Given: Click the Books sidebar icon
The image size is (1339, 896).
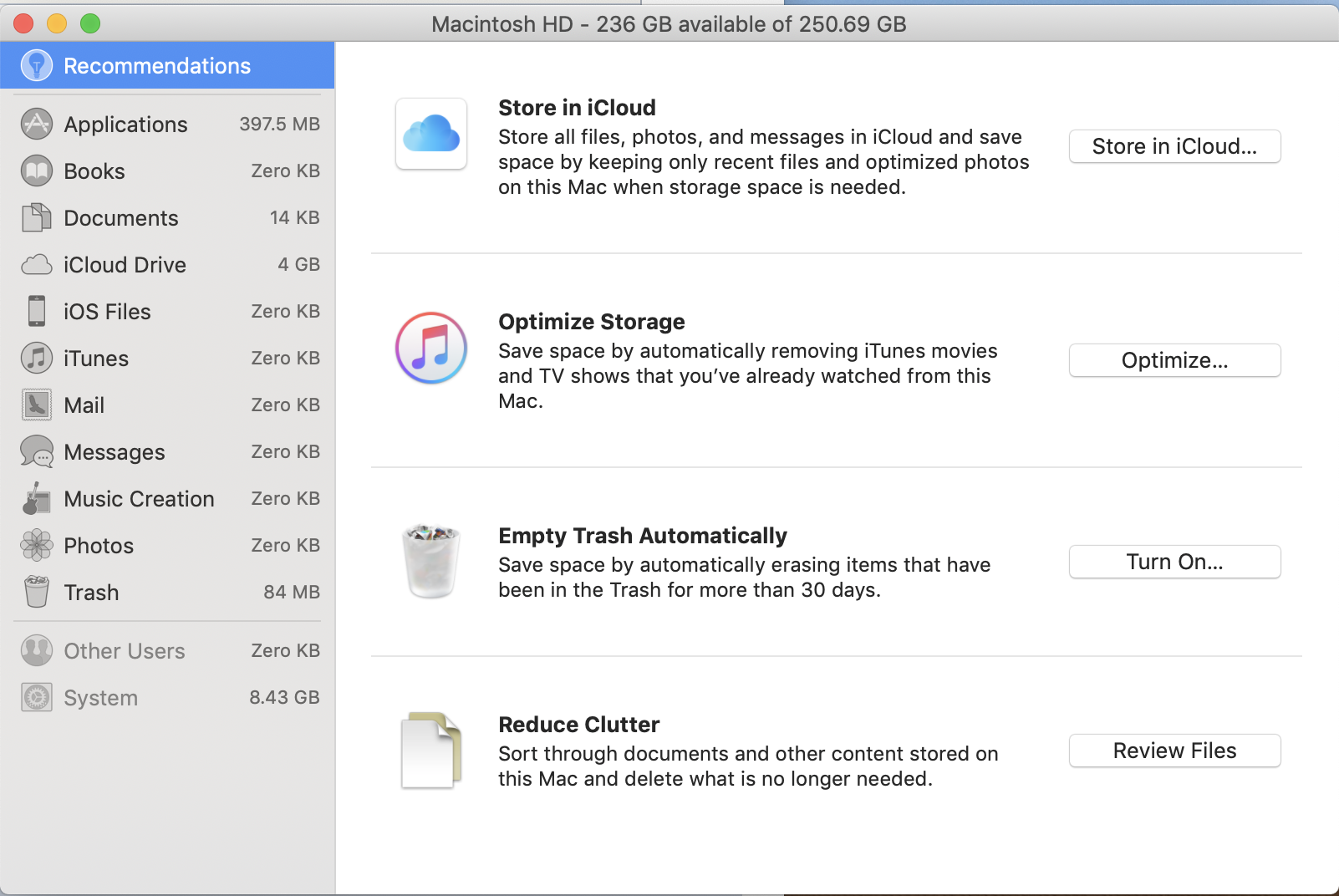Looking at the screenshot, I should click(x=37, y=171).
